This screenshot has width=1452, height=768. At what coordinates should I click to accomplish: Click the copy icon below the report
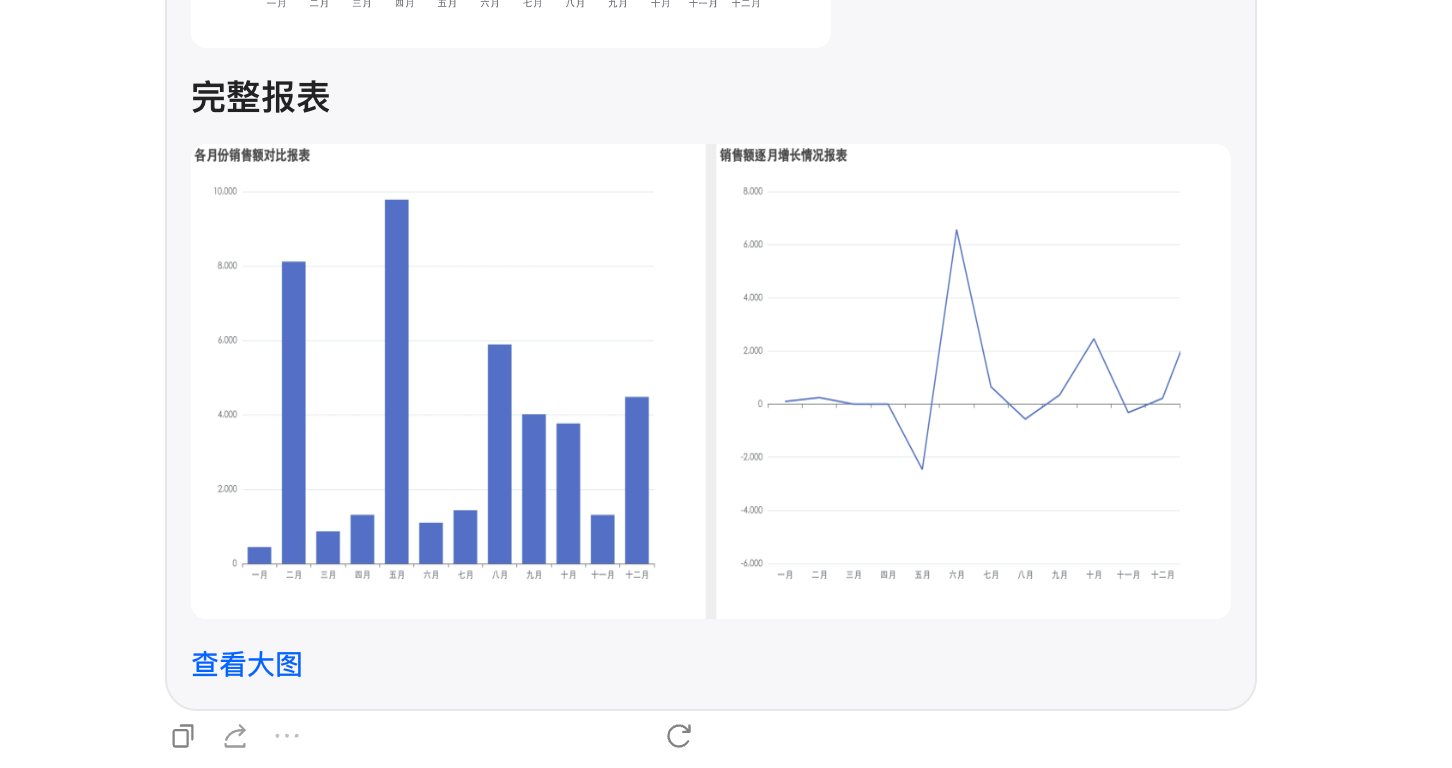[182, 737]
